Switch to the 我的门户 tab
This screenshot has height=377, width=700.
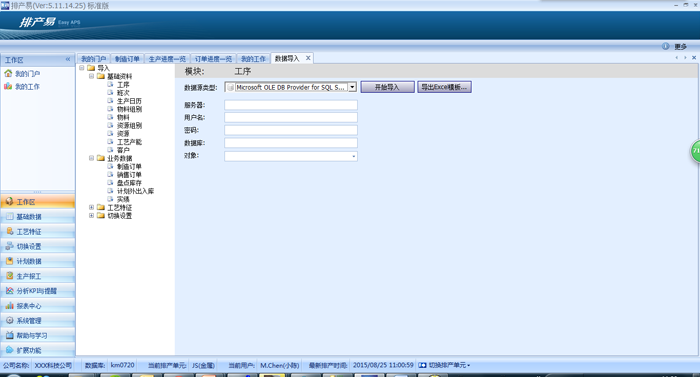(93, 59)
